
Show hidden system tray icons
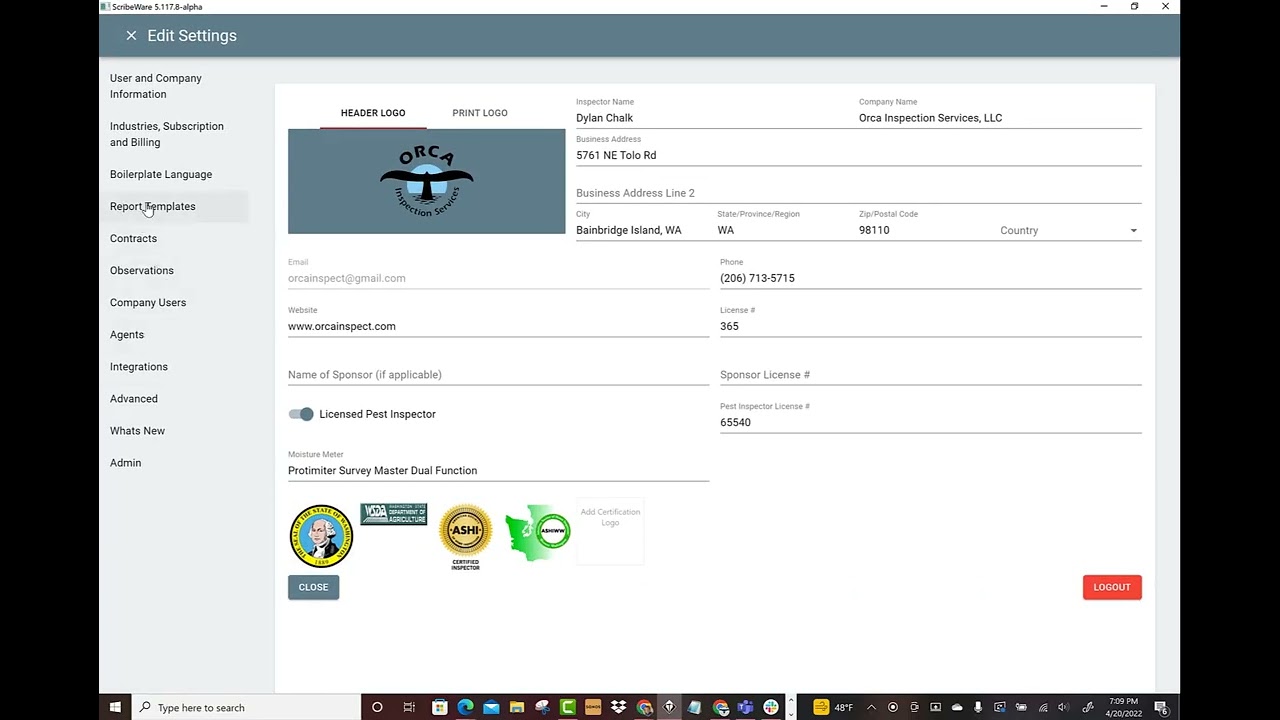click(x=871, y=707)
